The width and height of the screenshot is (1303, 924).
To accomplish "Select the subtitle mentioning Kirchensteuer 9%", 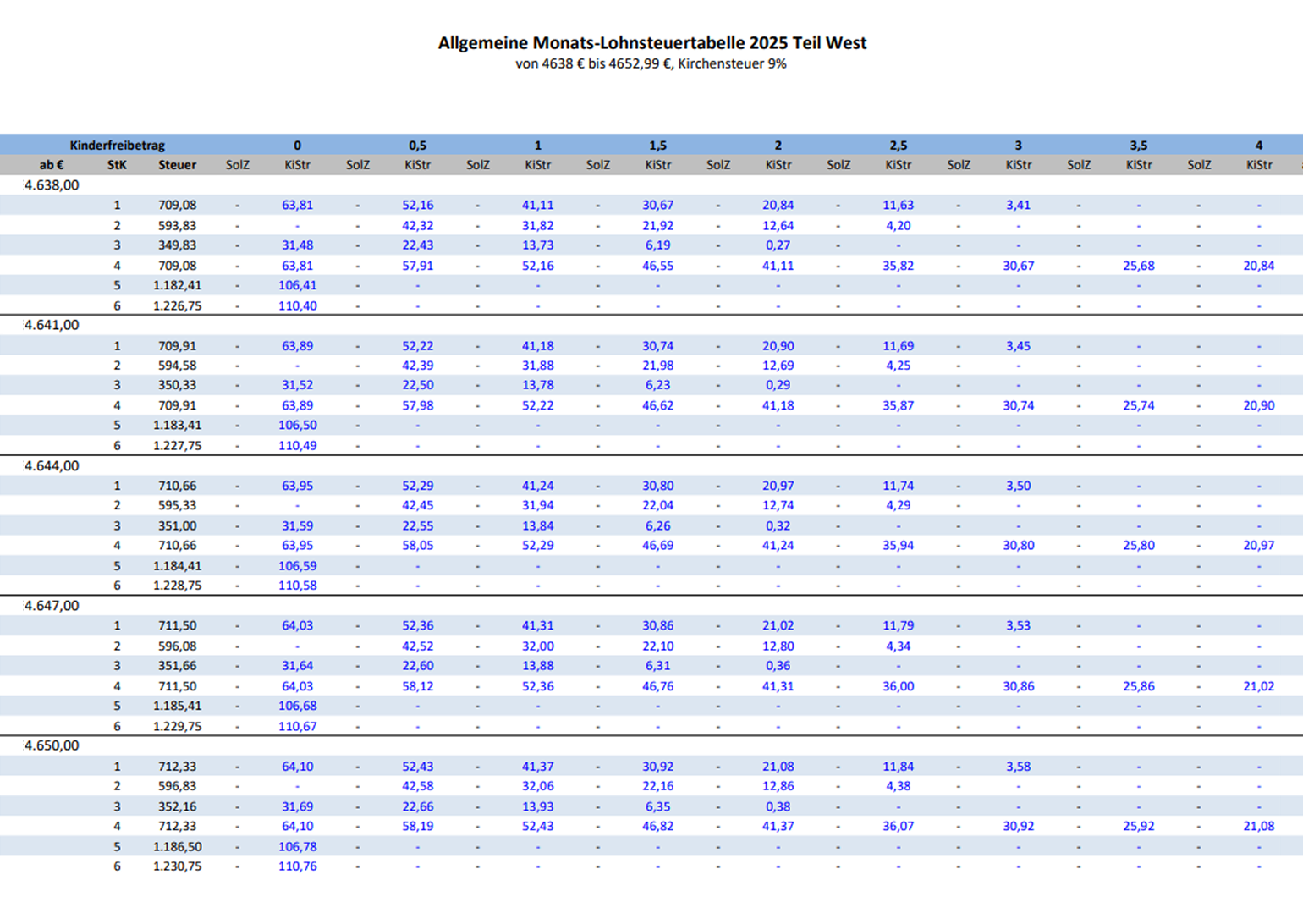I will coord(651,64).
